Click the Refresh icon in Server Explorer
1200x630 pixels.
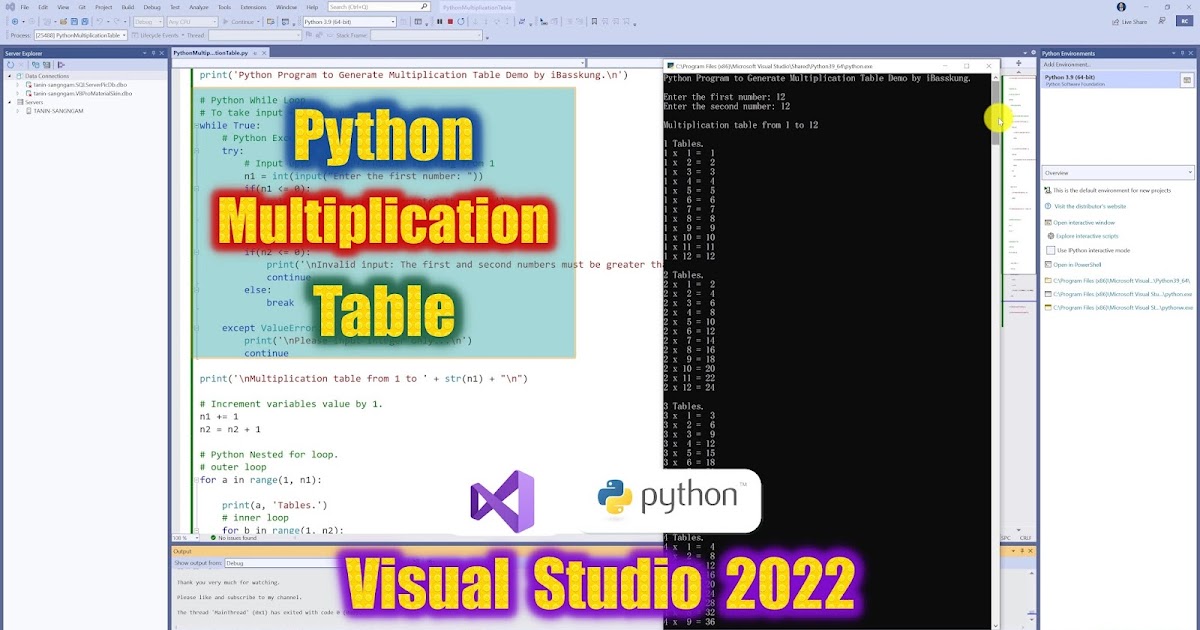(10, 65)
